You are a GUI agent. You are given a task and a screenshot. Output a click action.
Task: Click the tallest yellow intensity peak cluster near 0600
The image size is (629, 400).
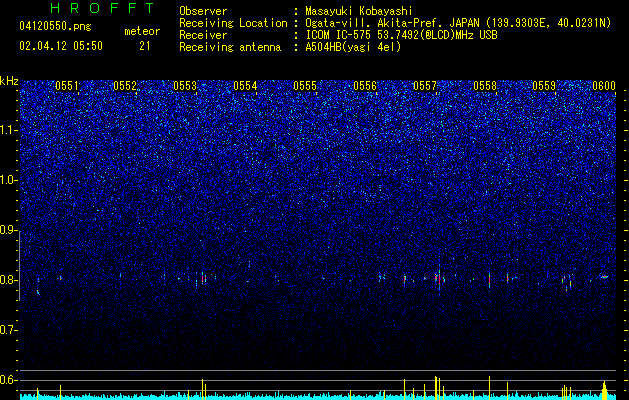pos(604,389)
